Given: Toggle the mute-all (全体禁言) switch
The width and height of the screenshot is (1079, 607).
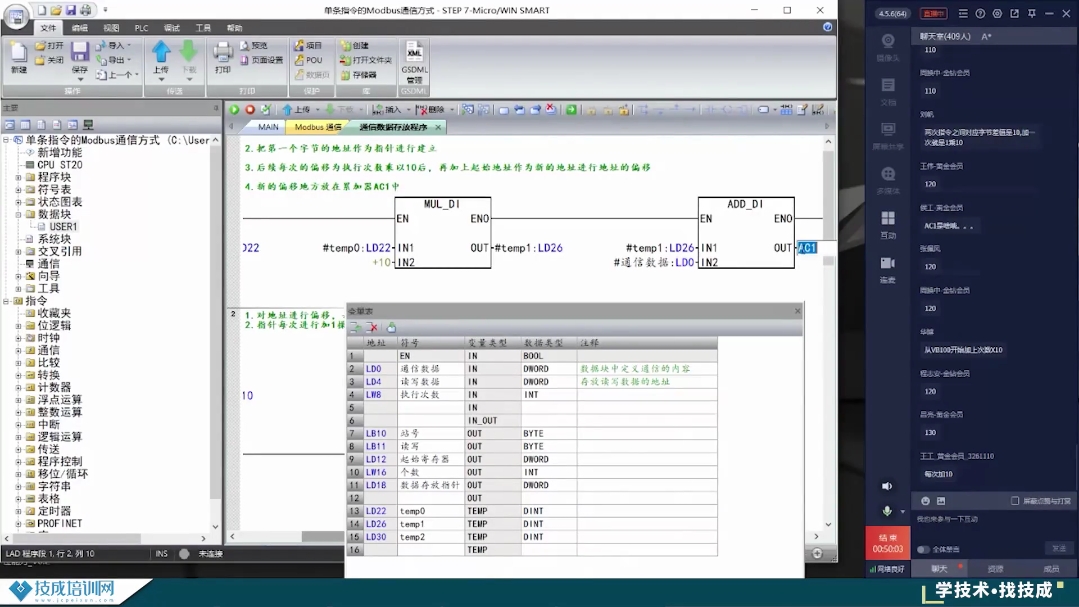Looking at the screenshot, I should pyautogui.click(x=923, y=549).
